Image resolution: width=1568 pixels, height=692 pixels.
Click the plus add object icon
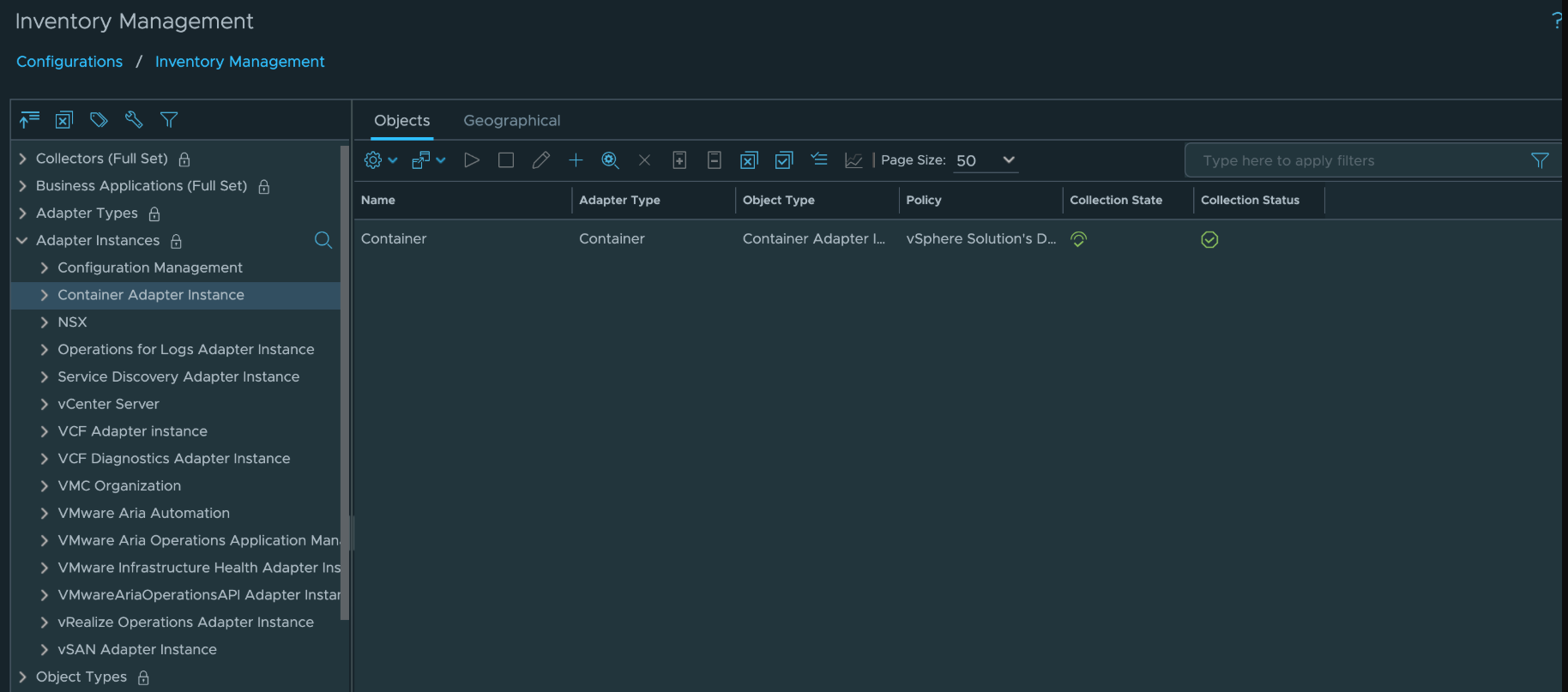pos(576,160)
